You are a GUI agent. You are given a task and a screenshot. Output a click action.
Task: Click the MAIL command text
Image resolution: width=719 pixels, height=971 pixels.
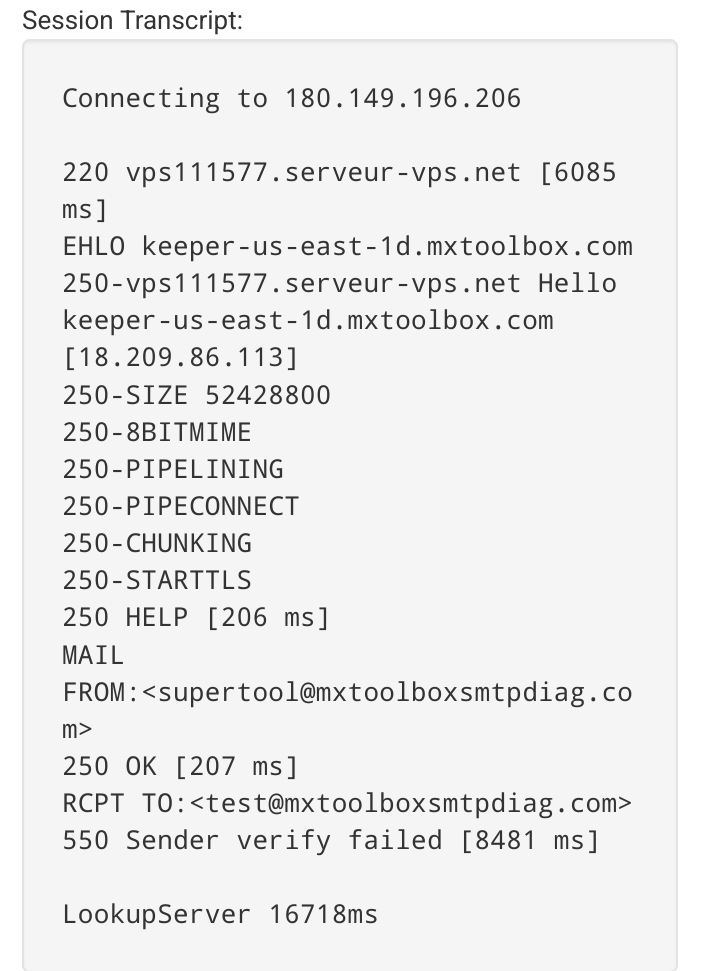click(93, 655)
